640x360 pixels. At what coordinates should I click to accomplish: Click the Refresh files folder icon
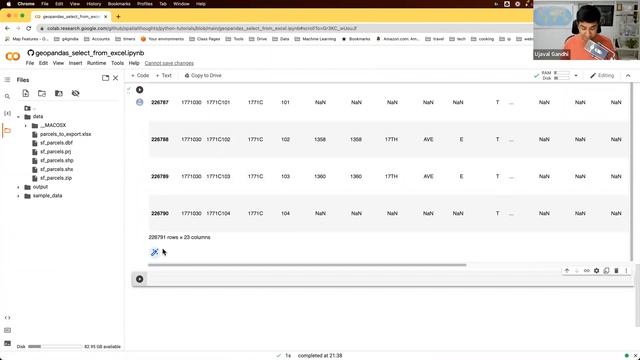(42, 93)
